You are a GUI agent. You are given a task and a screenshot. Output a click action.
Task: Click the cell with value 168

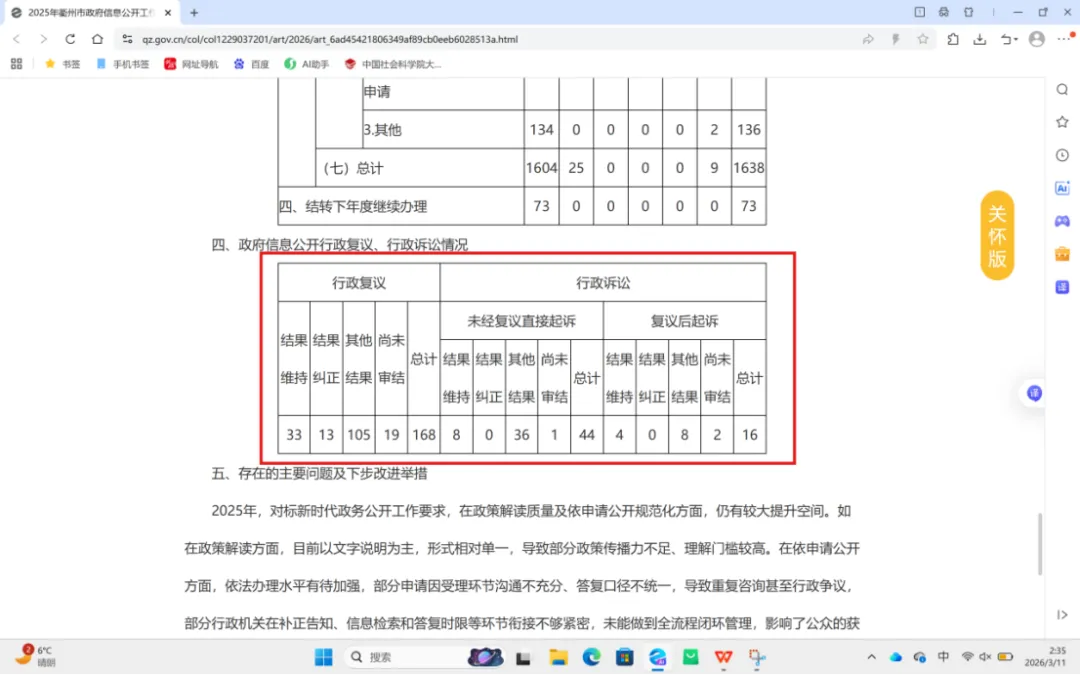tap(424, 435)
